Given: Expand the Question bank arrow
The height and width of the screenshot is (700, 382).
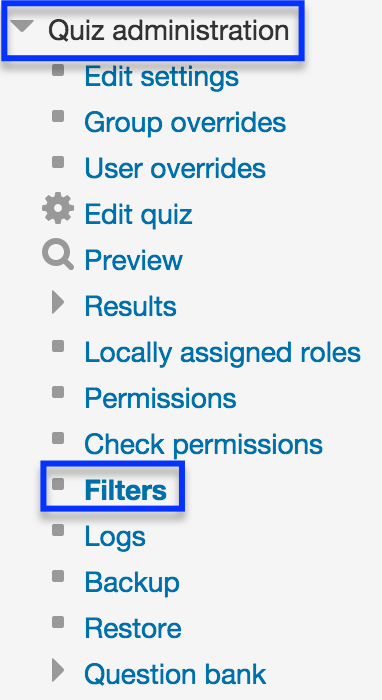Looking at the screenshot, I should [x=58, y=670].
